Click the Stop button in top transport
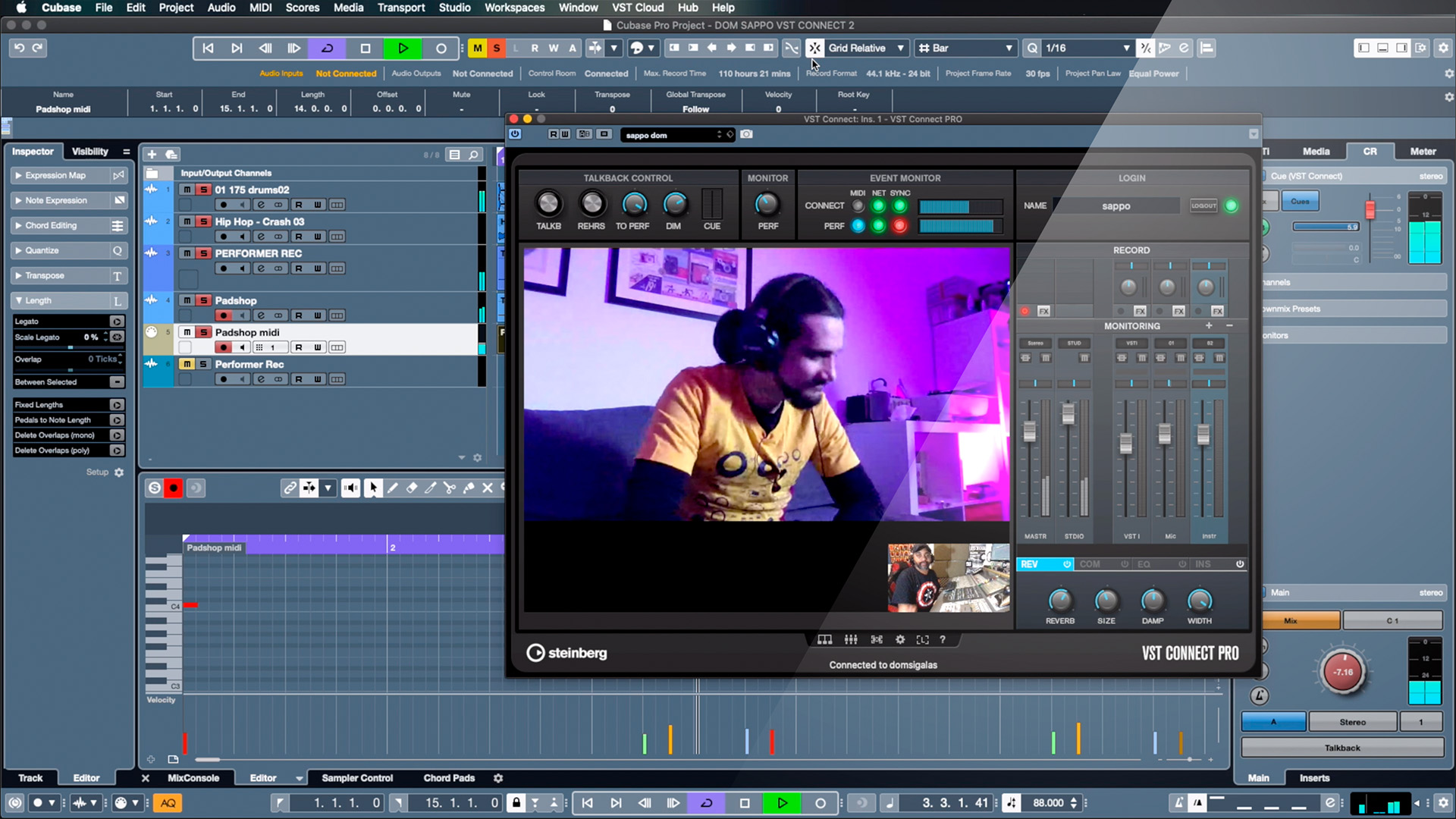 365,48
